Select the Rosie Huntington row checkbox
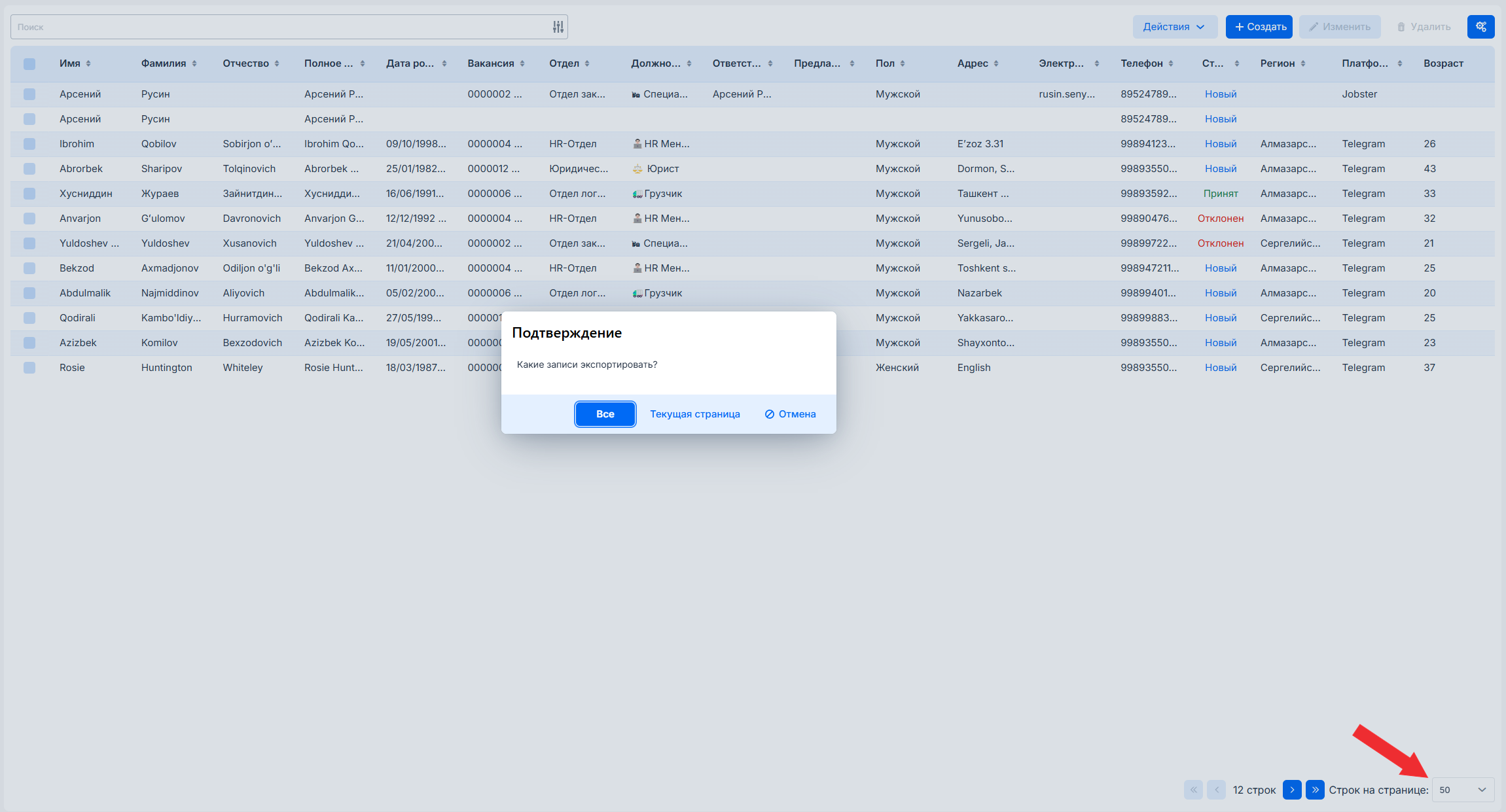Screen dimensions: 1506x812 29,368
